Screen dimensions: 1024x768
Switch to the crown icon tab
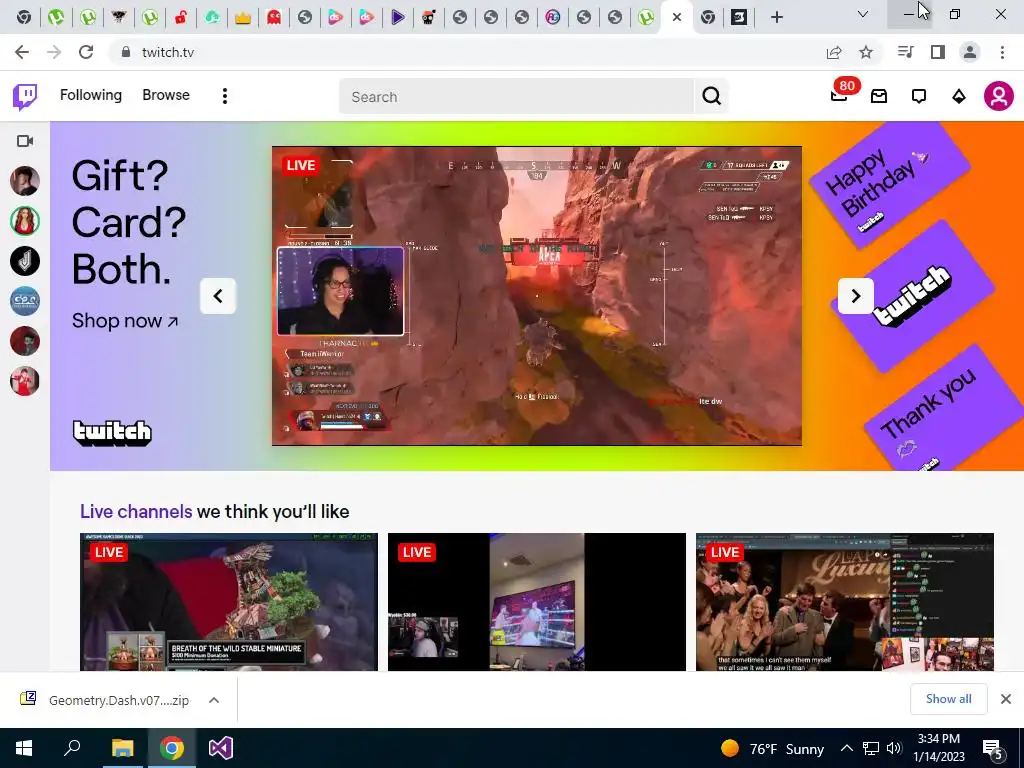(243, 17)
